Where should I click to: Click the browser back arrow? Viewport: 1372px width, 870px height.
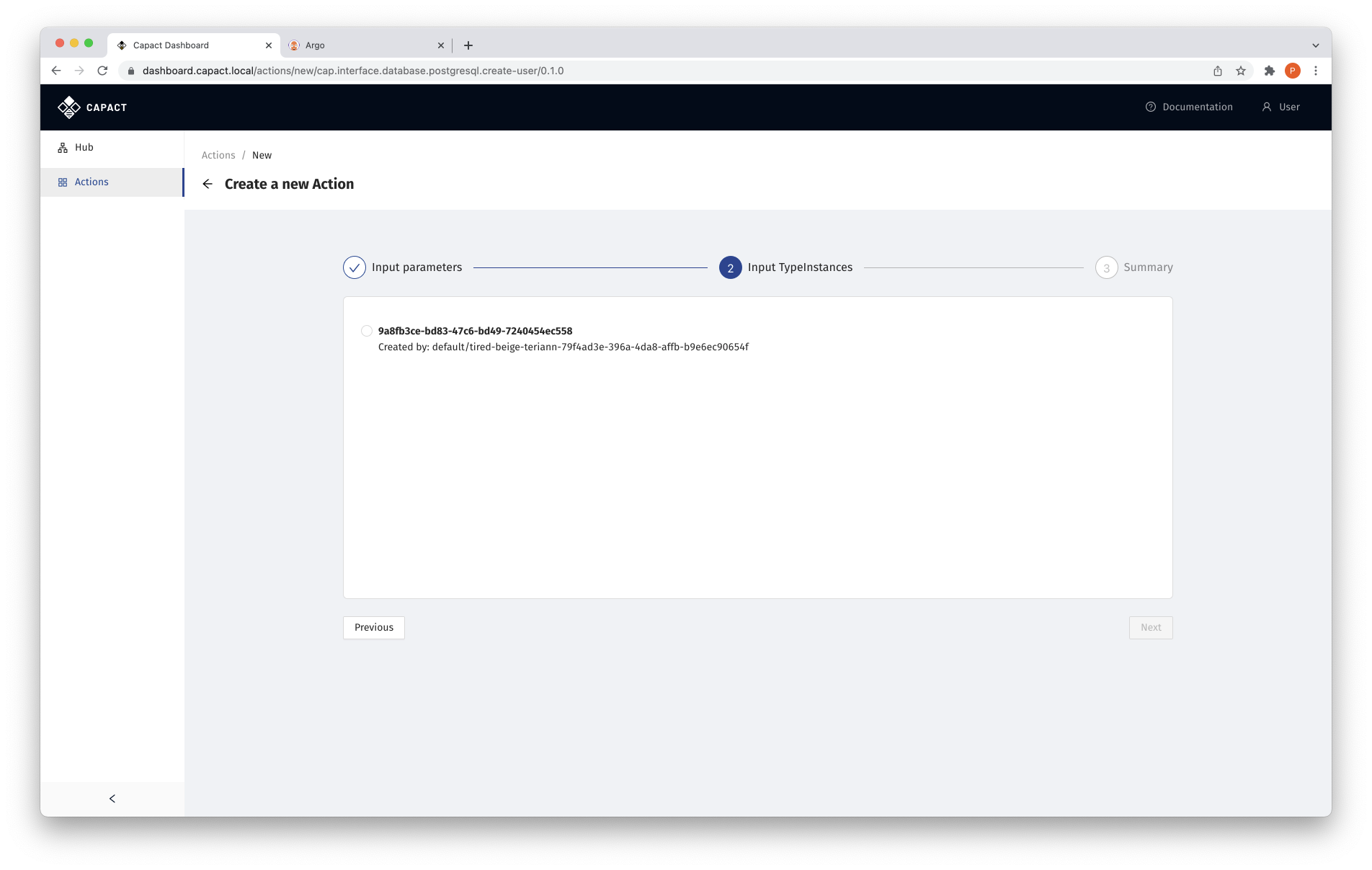pyautogui.click(x=56, y=71)
